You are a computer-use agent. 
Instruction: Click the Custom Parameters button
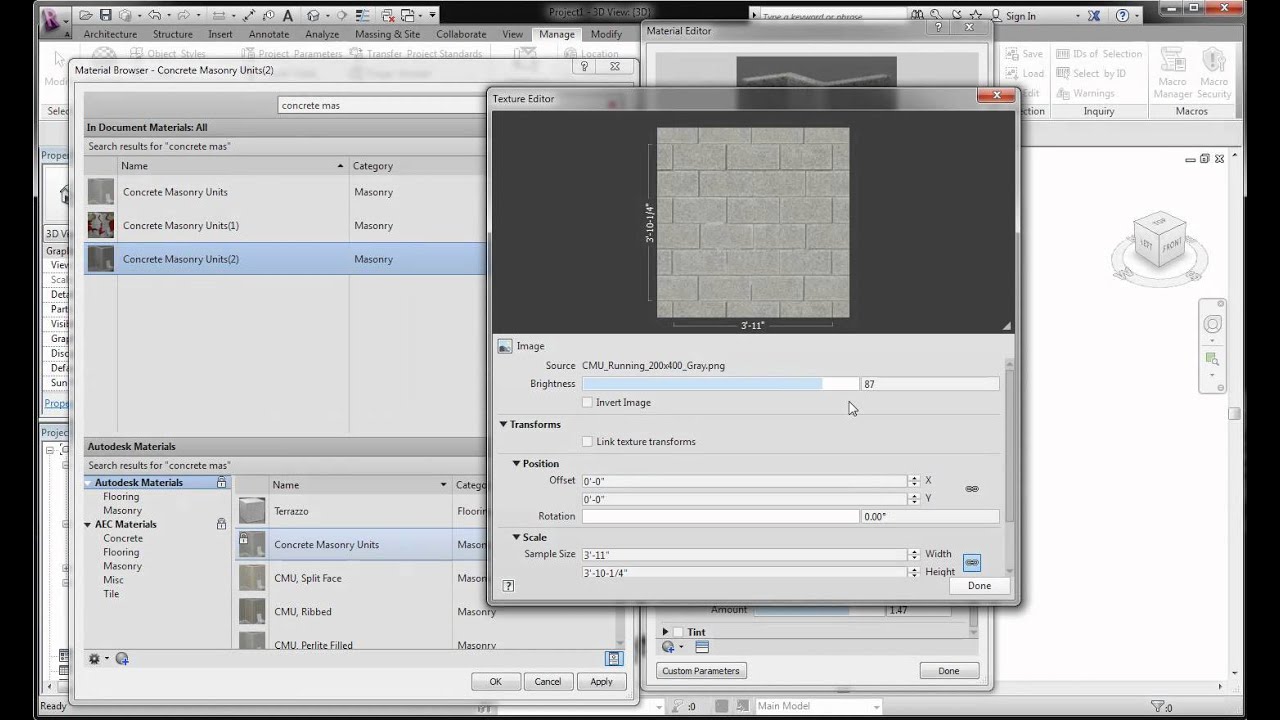click(x=701, y=671)
